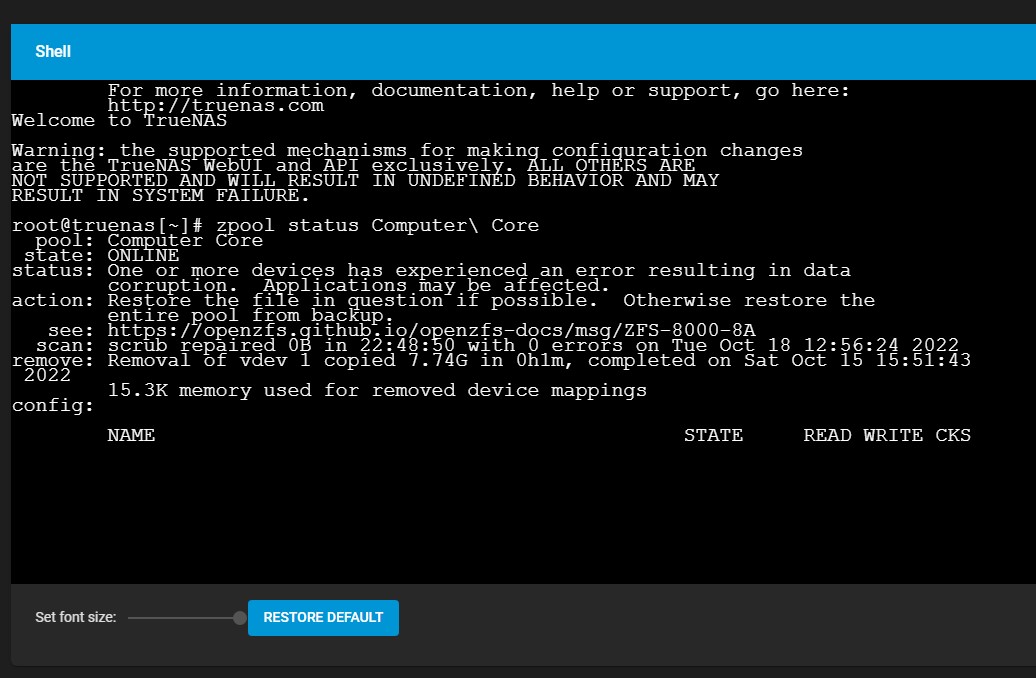Click the http://truenas.com link text

pyautogui.click(x=215, y=106)
